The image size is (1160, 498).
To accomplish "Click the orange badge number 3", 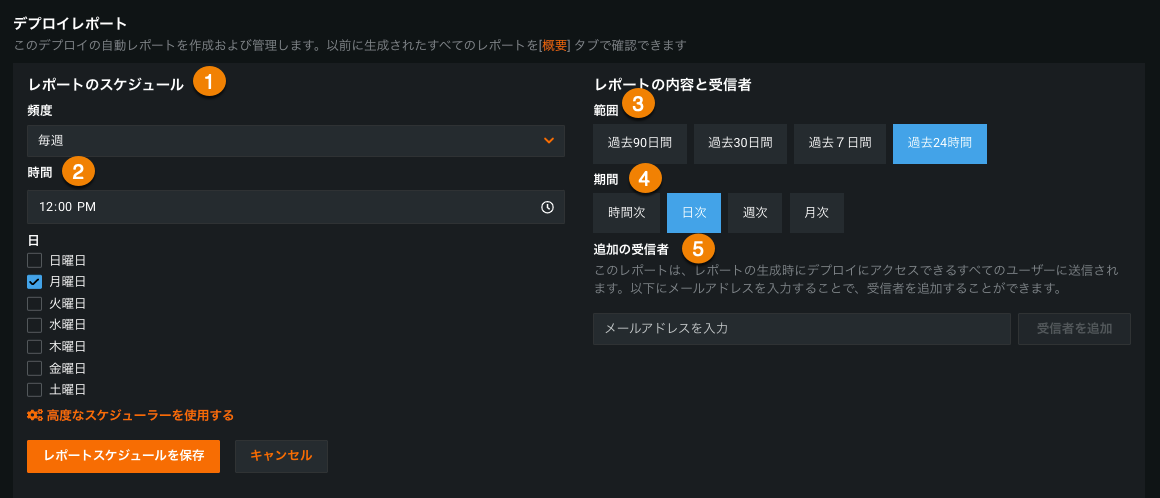I will (x=638, y=102).
